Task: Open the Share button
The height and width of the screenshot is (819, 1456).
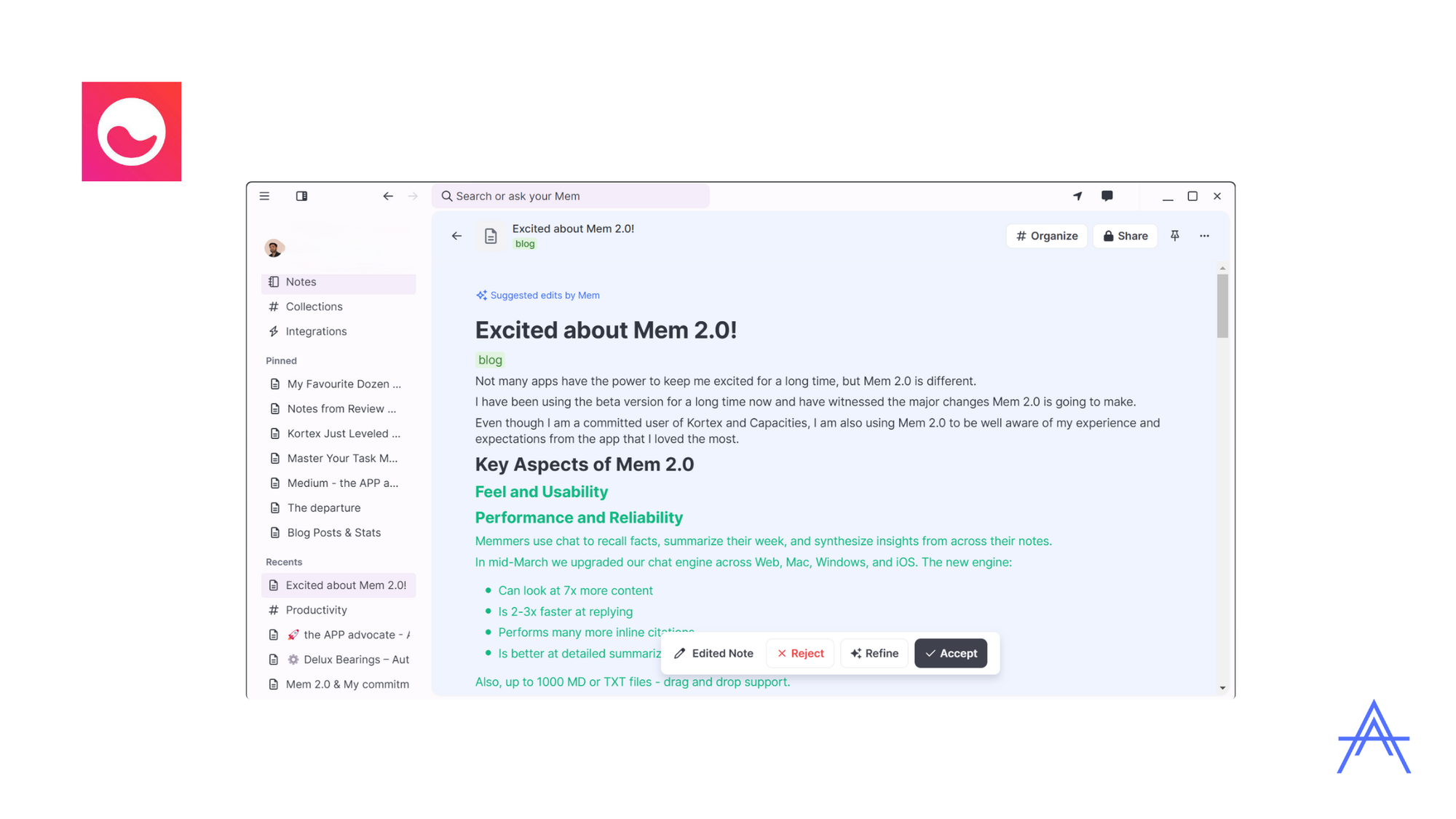Action: click(1125, 236)
